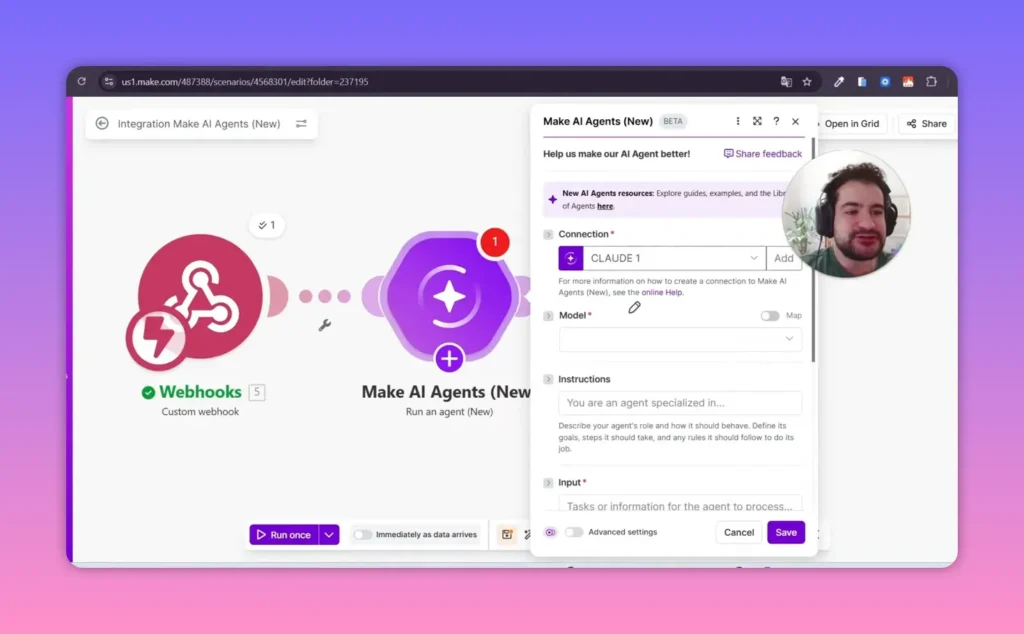Turn on the Map toggle for Model
Image resolution: width=1024 pixels, height=634 pixels.
(x=770, y=314)
